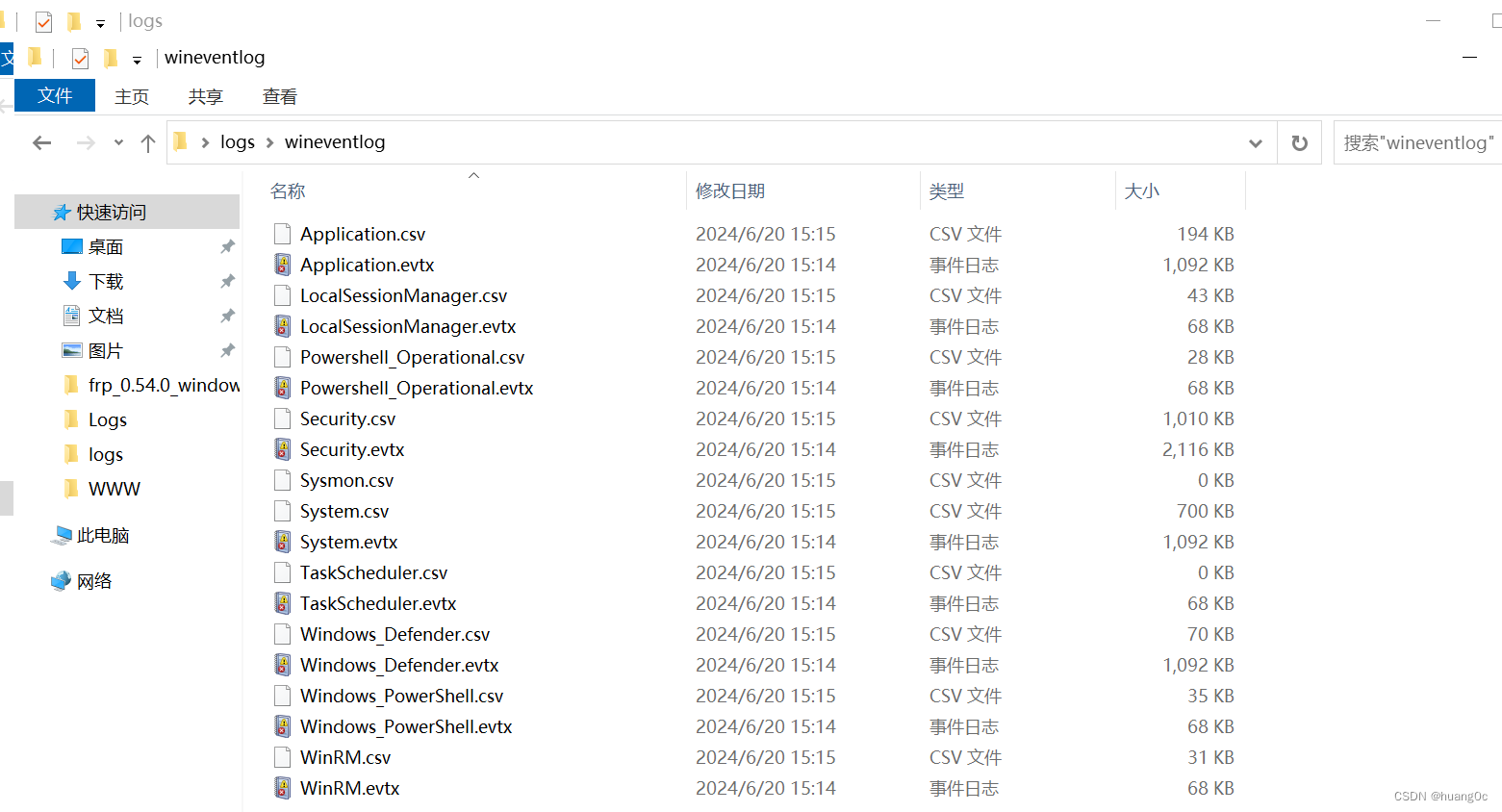Open quick access toolbar dropdown in logs window
The height and width of the screenshot is (812, 1502).
(100, 23)
